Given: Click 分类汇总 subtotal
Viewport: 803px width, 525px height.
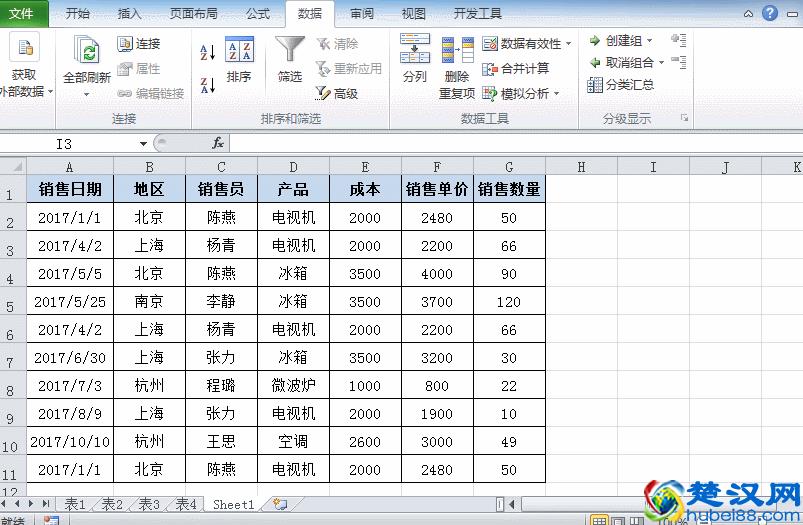Looking at the screenshot, I should coord(621,85).
